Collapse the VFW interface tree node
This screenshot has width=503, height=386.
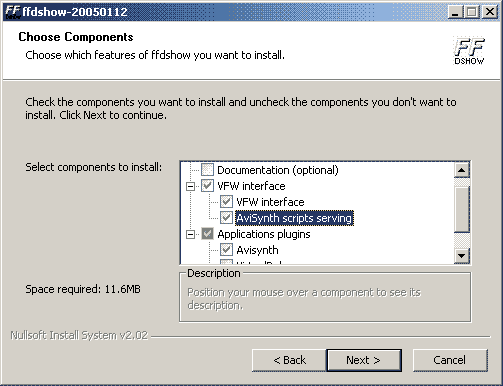[190, 186]
